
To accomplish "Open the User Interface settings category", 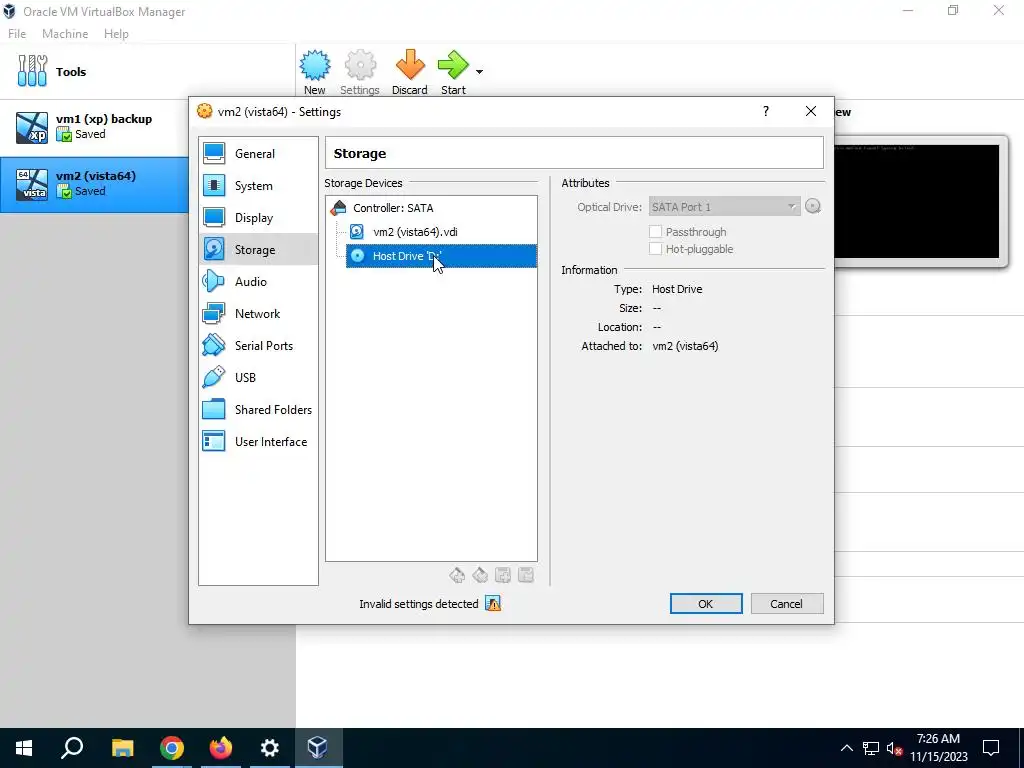I will tap(258, 441).
